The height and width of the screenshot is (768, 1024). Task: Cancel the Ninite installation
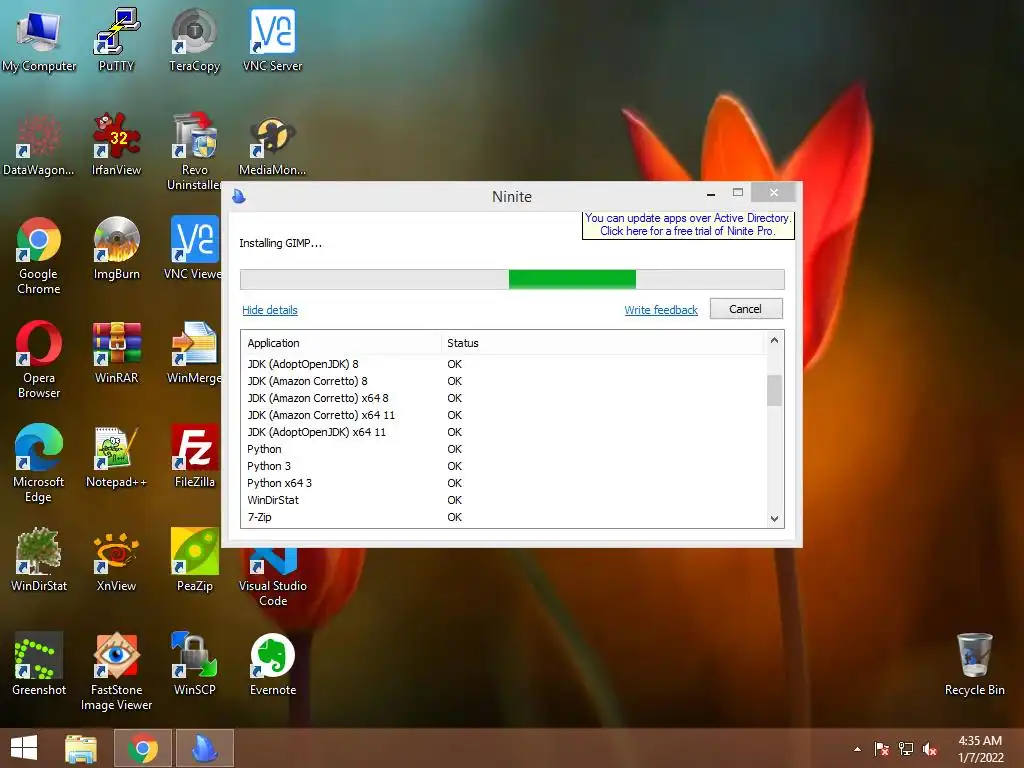coord(746,309)
